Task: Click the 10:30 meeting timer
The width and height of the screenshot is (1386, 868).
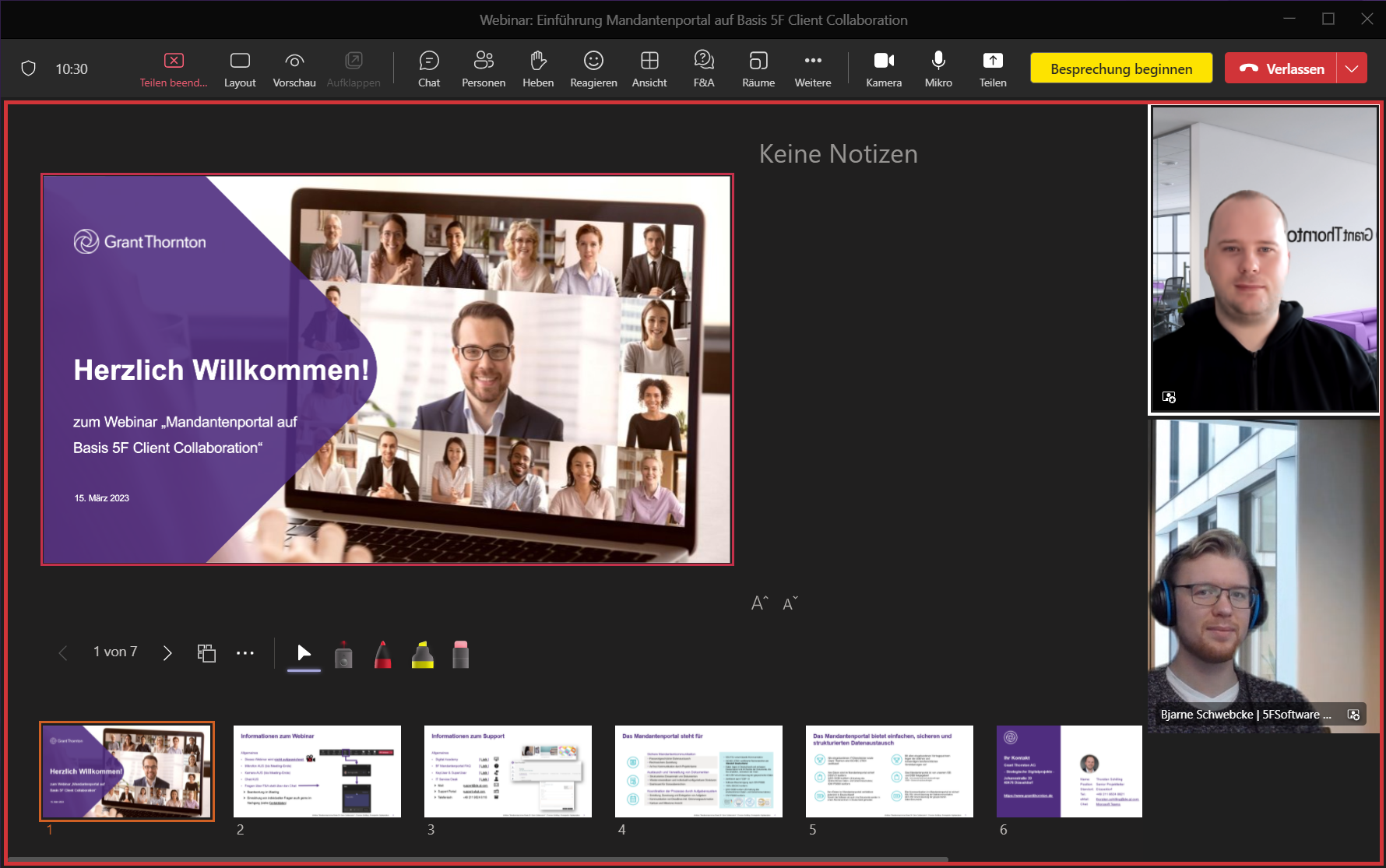Action: [x=72, y=69]
